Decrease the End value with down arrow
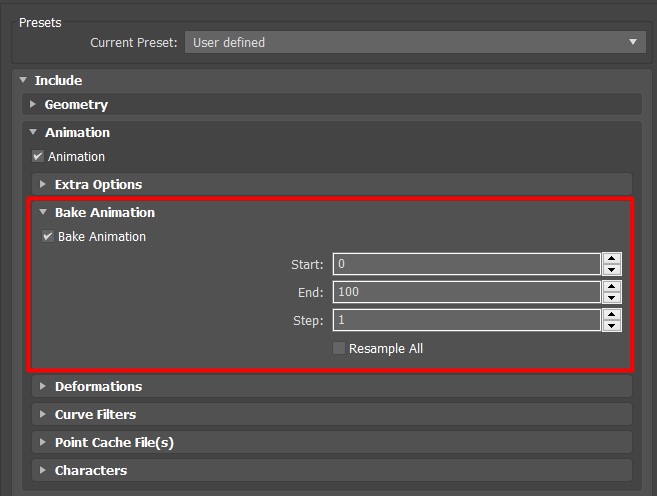 click(x=612, y=298)
